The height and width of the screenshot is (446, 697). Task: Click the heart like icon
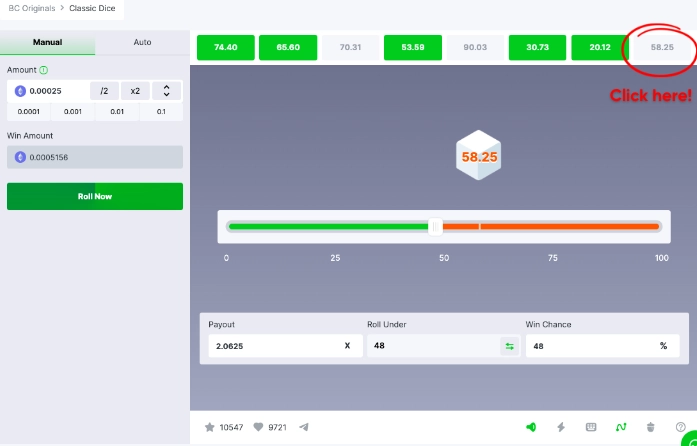(x=258, y=427)
